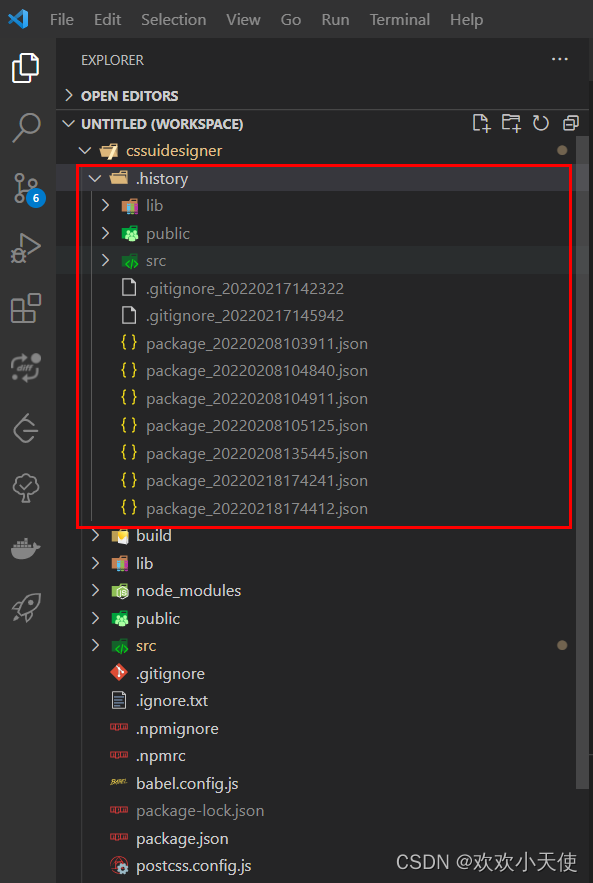This screenshot has width=593, height=883.
Task: Click the Explorer panel title
Action: [x=112, y=60]
